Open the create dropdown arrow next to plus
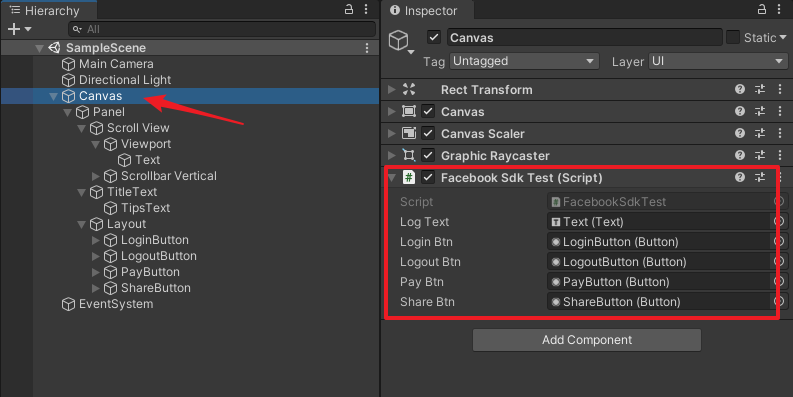 (x=28, y=29)
